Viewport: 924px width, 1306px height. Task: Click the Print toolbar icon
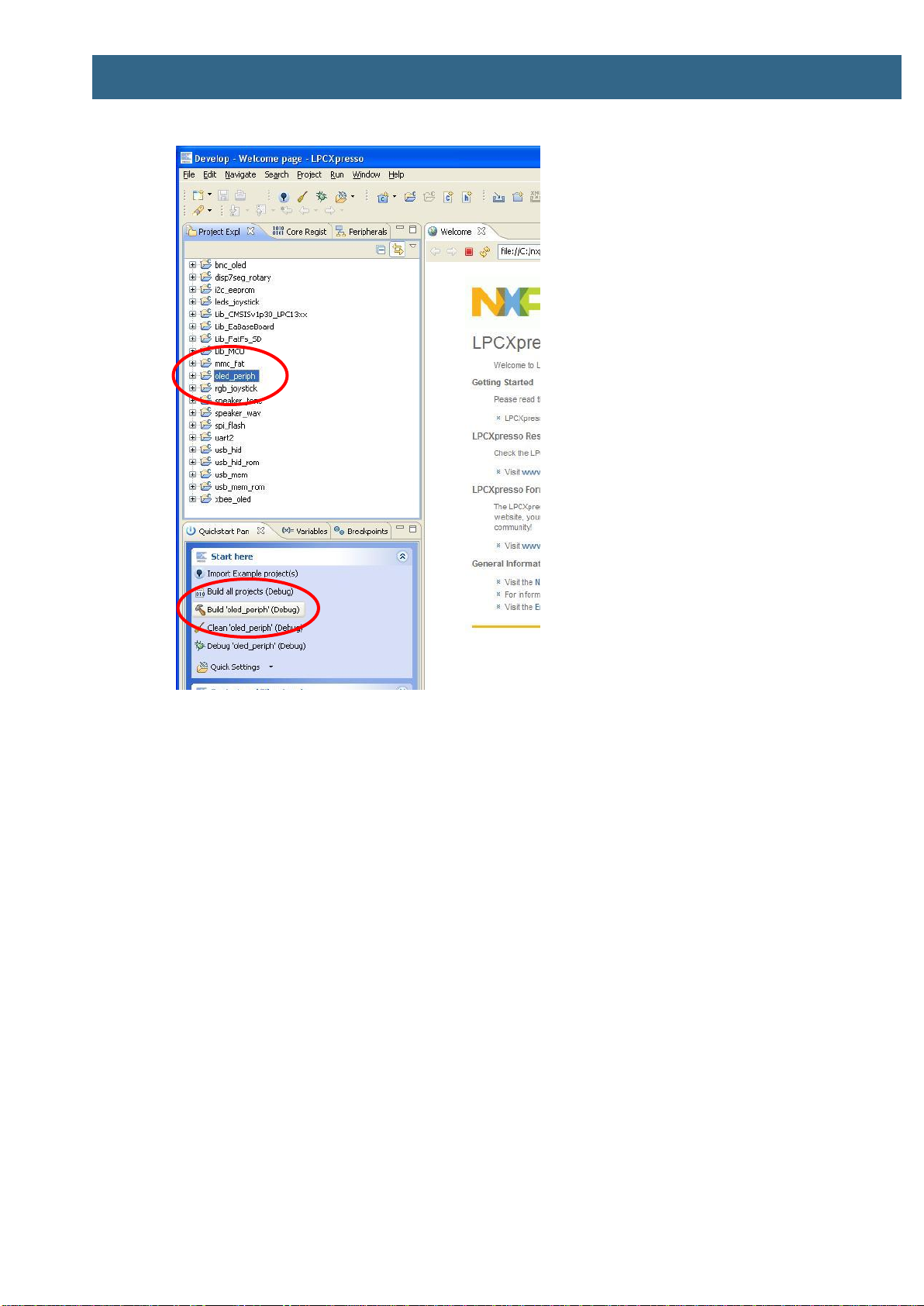pos(240,196)
